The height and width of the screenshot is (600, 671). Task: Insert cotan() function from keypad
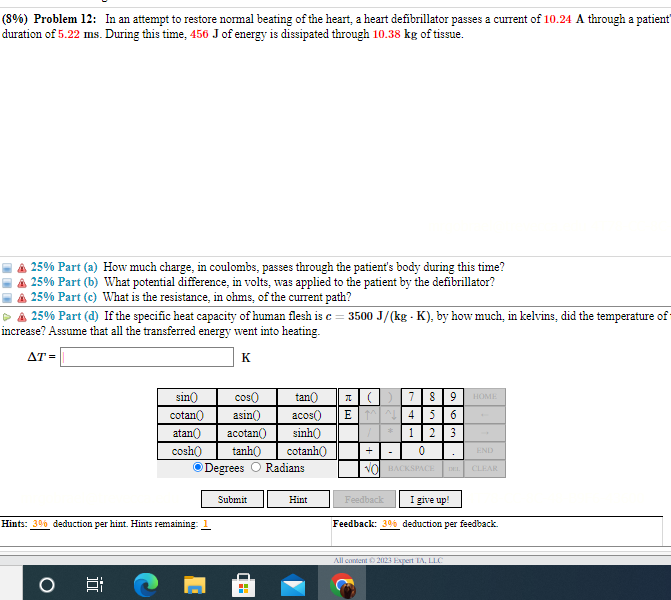coord(187,415)
